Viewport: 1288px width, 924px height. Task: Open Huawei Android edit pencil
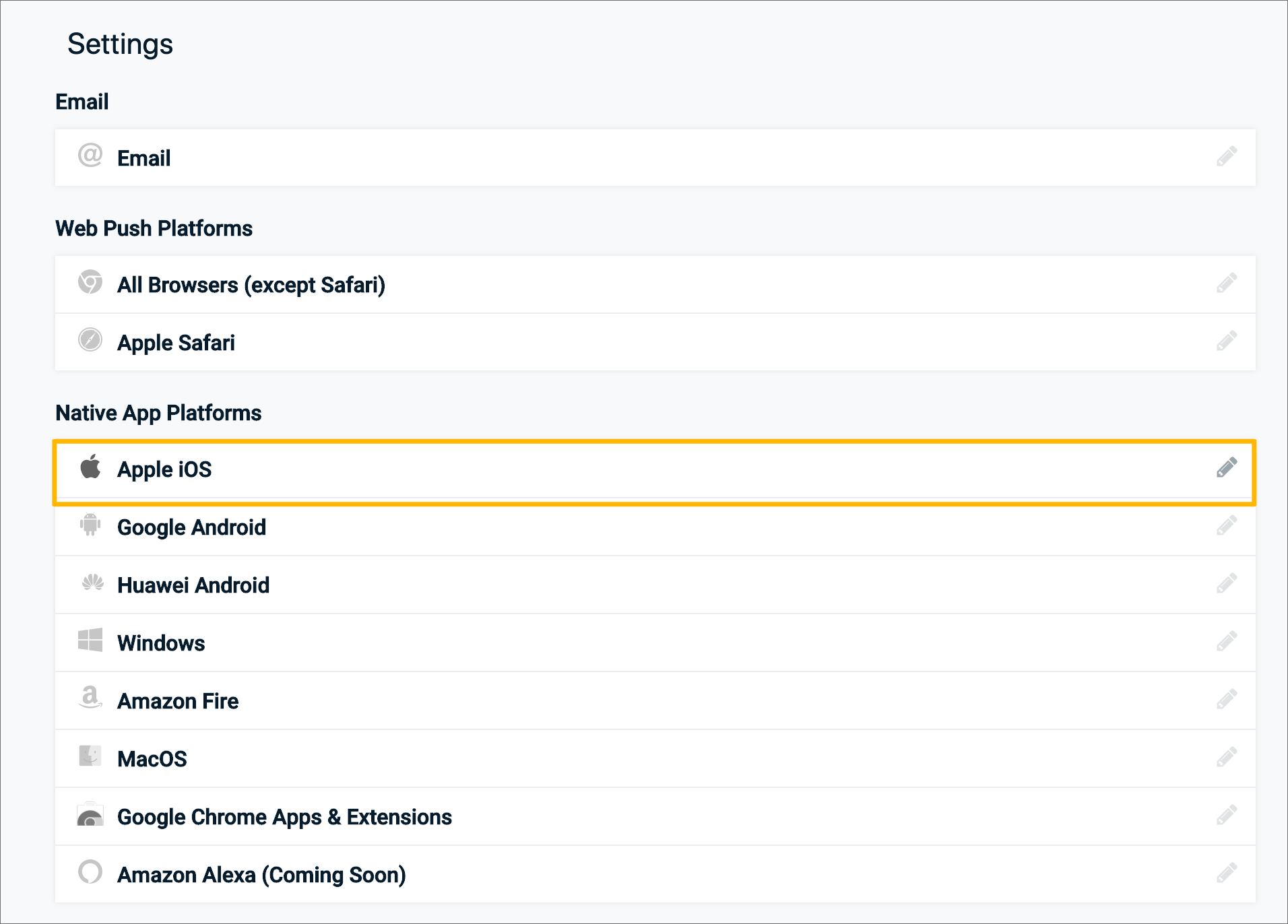click(x=1226, y=583)
